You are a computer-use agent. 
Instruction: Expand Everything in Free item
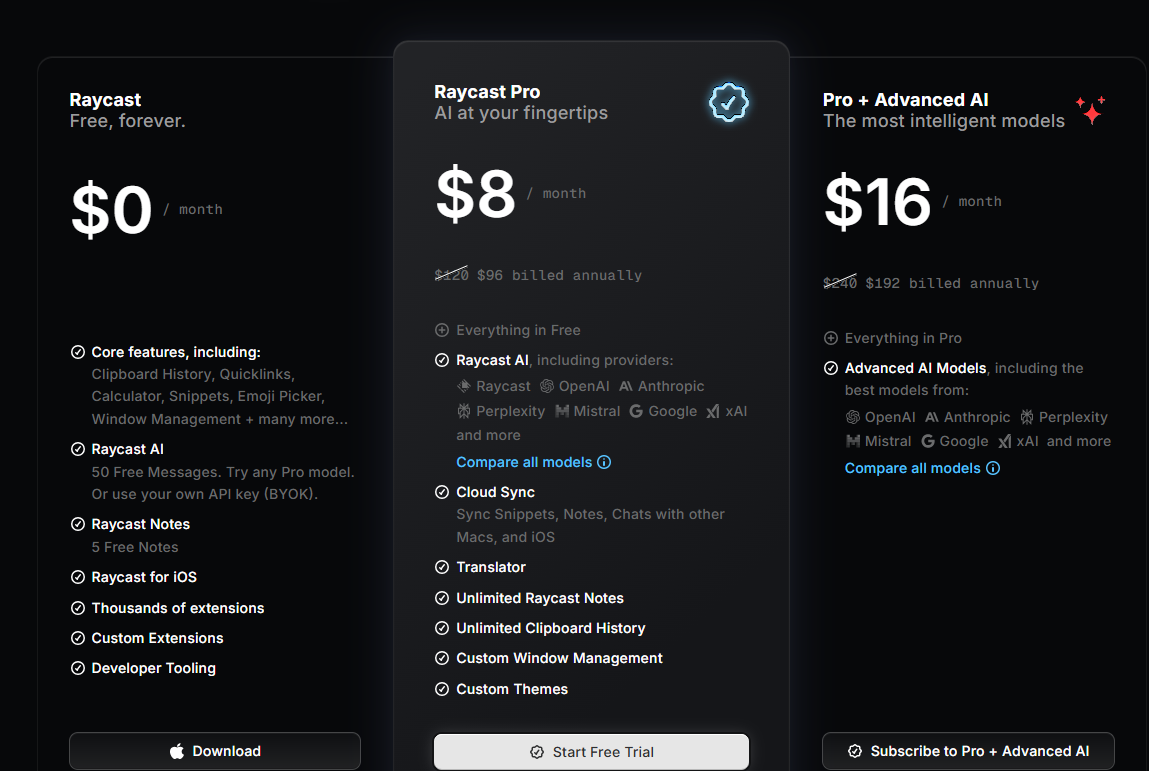(x=441, y=330)
